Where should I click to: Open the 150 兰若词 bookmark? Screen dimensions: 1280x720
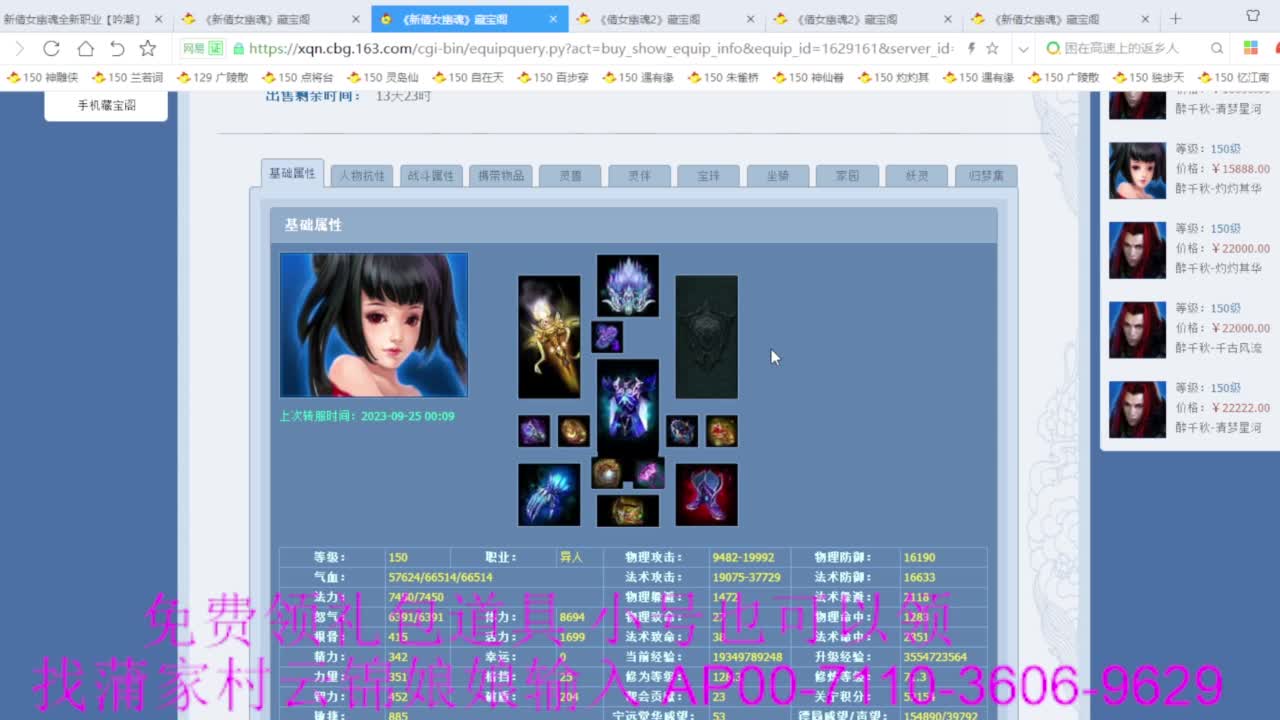[x=127, y=77]
